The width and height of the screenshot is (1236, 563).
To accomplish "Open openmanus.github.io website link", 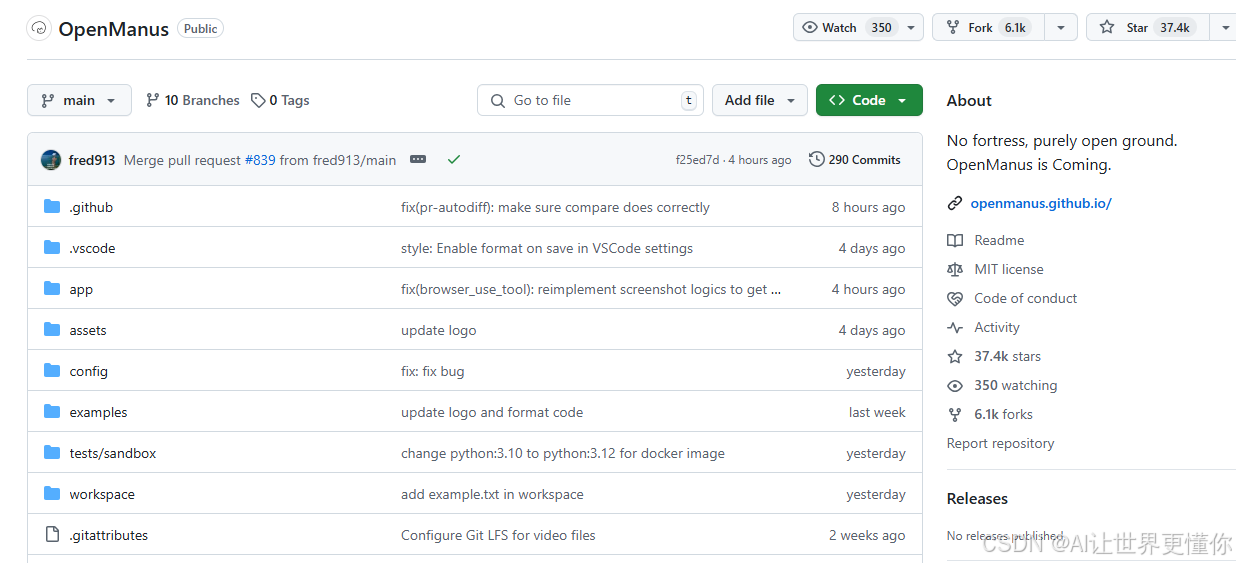I will pos(1040,203).
